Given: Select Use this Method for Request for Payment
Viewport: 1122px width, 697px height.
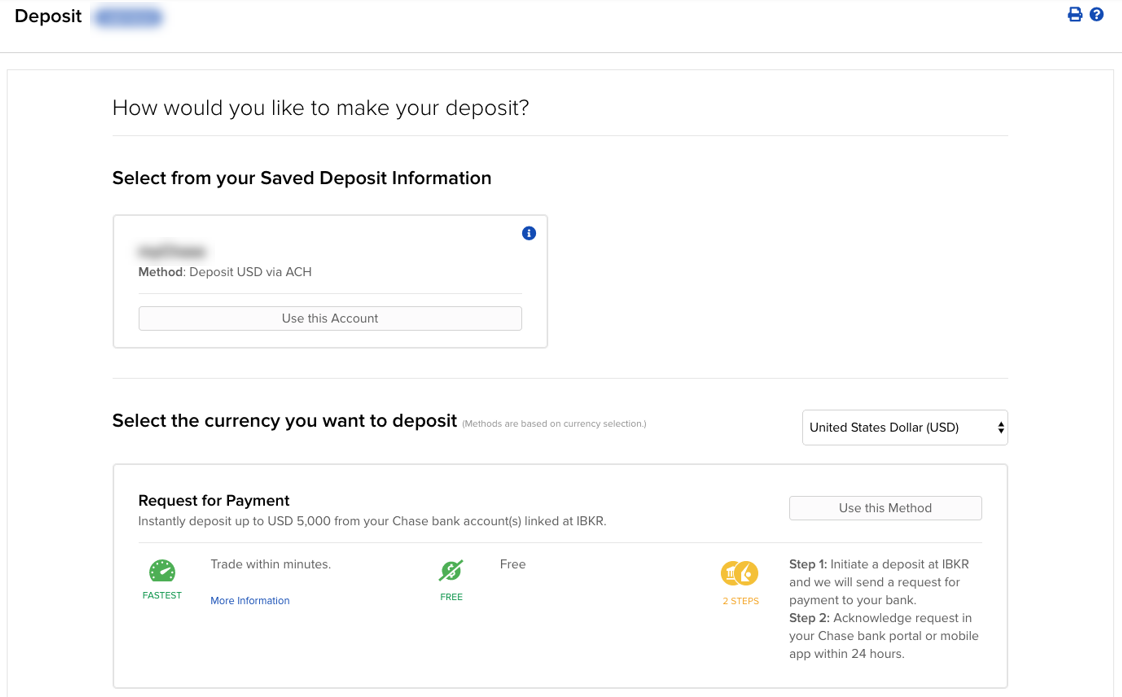Looking at the screenshot, I should coord(884,508).
